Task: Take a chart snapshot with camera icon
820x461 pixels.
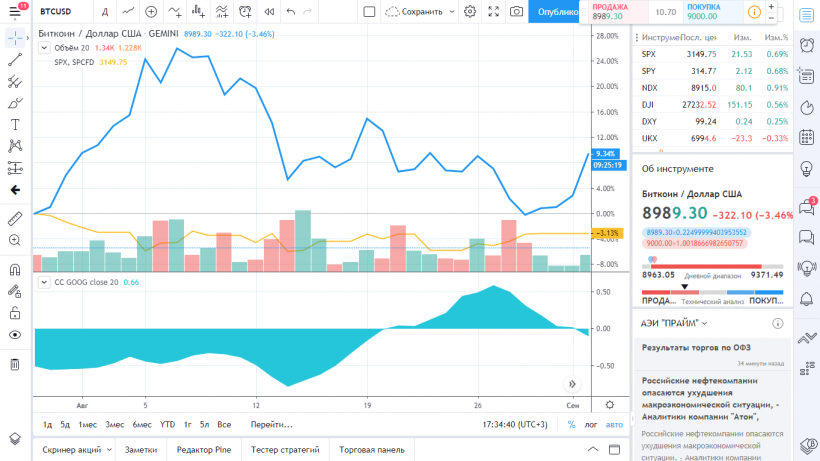Action: (516, 12)
